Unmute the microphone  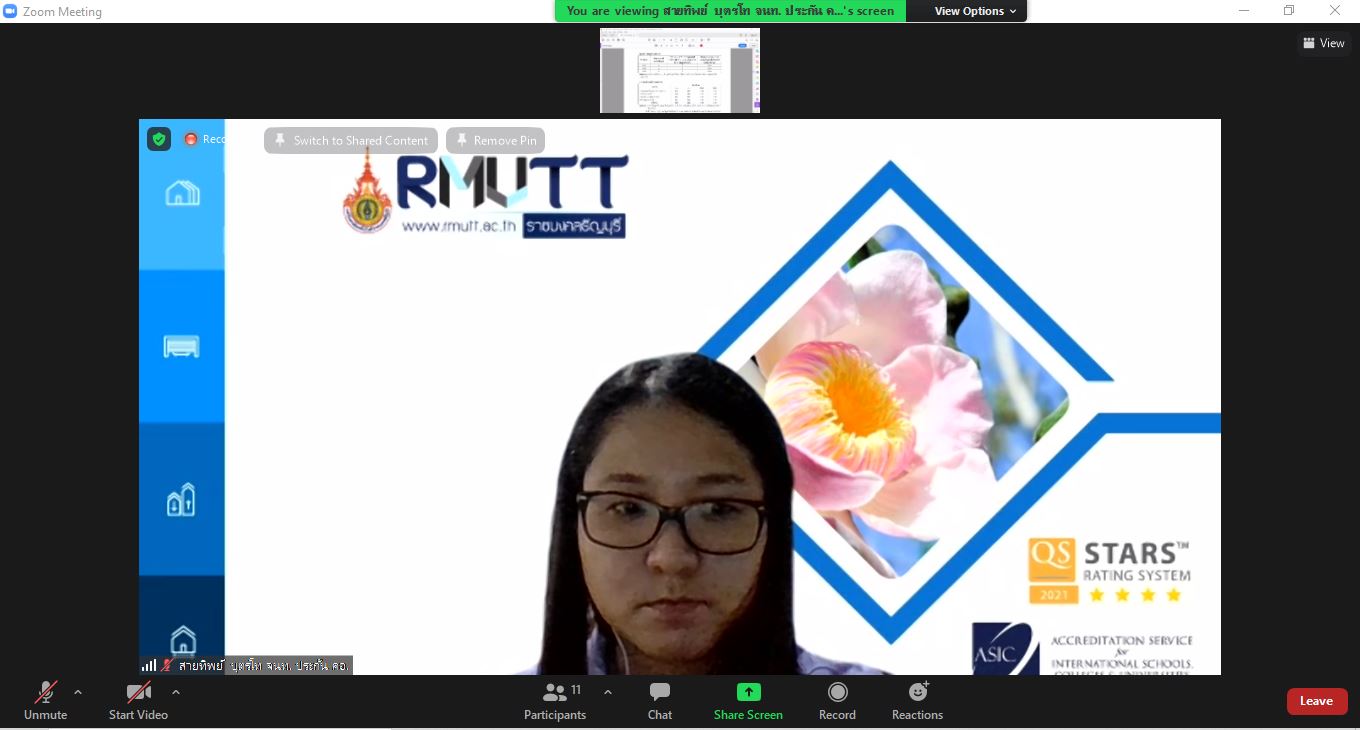(45, 701)
